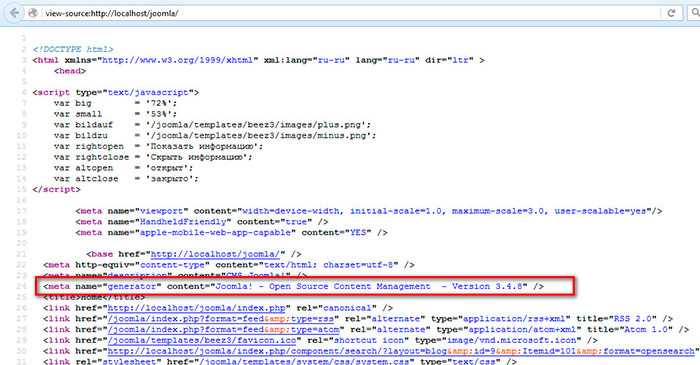Click the var bildauf plus.png line

pyautogui.click(x=212, y=124)
